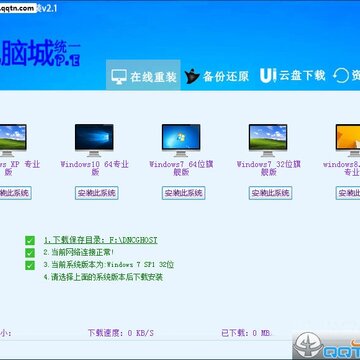Open the 云盘下载 tab

tap(292, 76)
